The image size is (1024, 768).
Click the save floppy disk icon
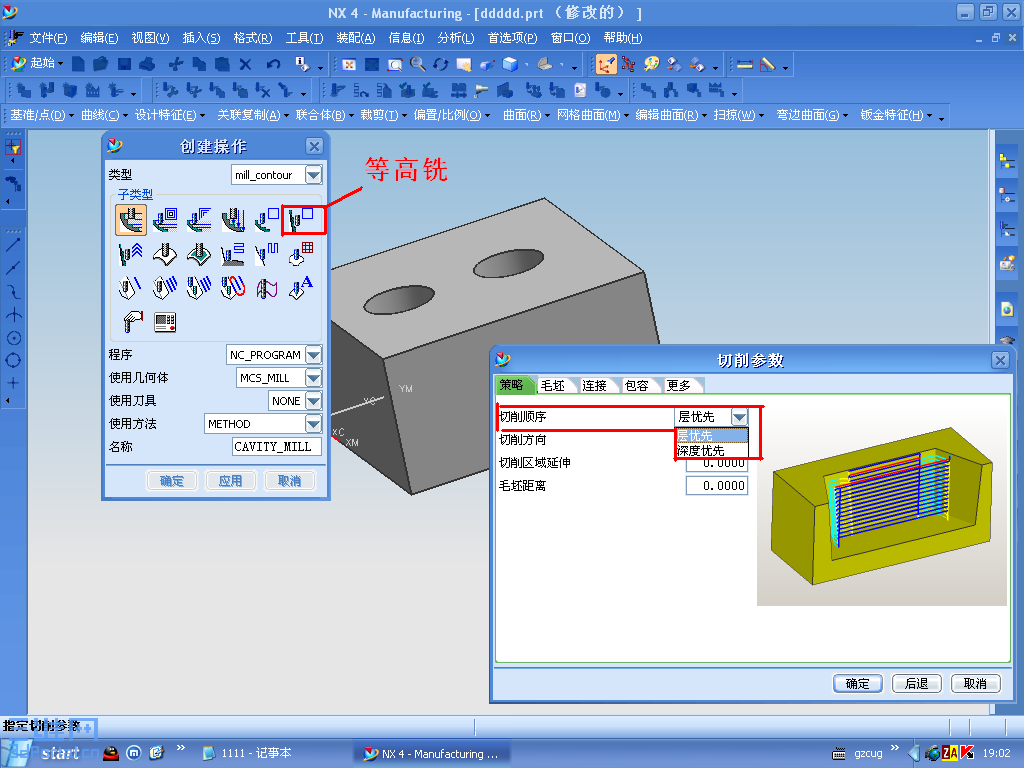point(124,64)
